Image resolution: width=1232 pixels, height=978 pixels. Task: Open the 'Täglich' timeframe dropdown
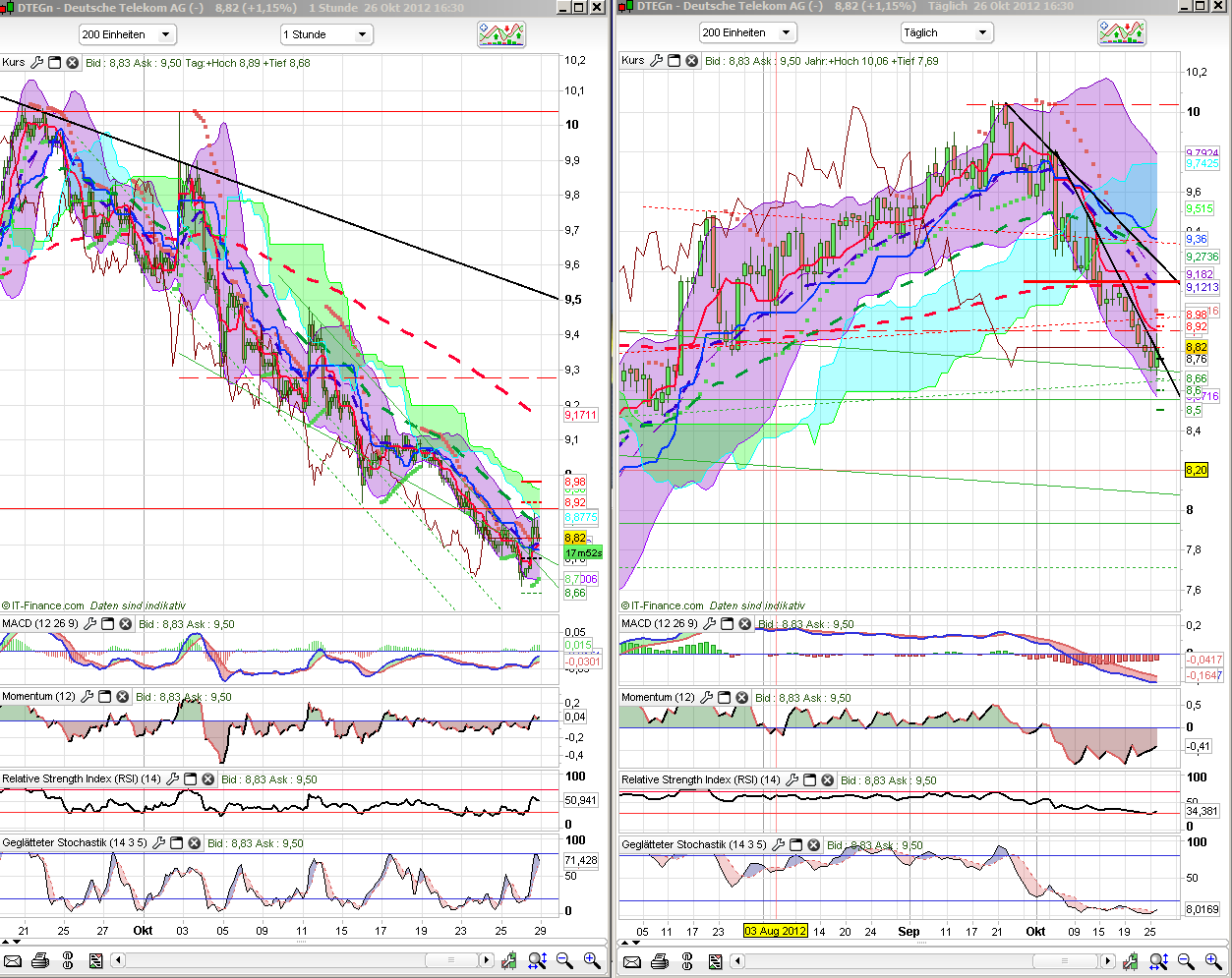click(x=945, y=32)
